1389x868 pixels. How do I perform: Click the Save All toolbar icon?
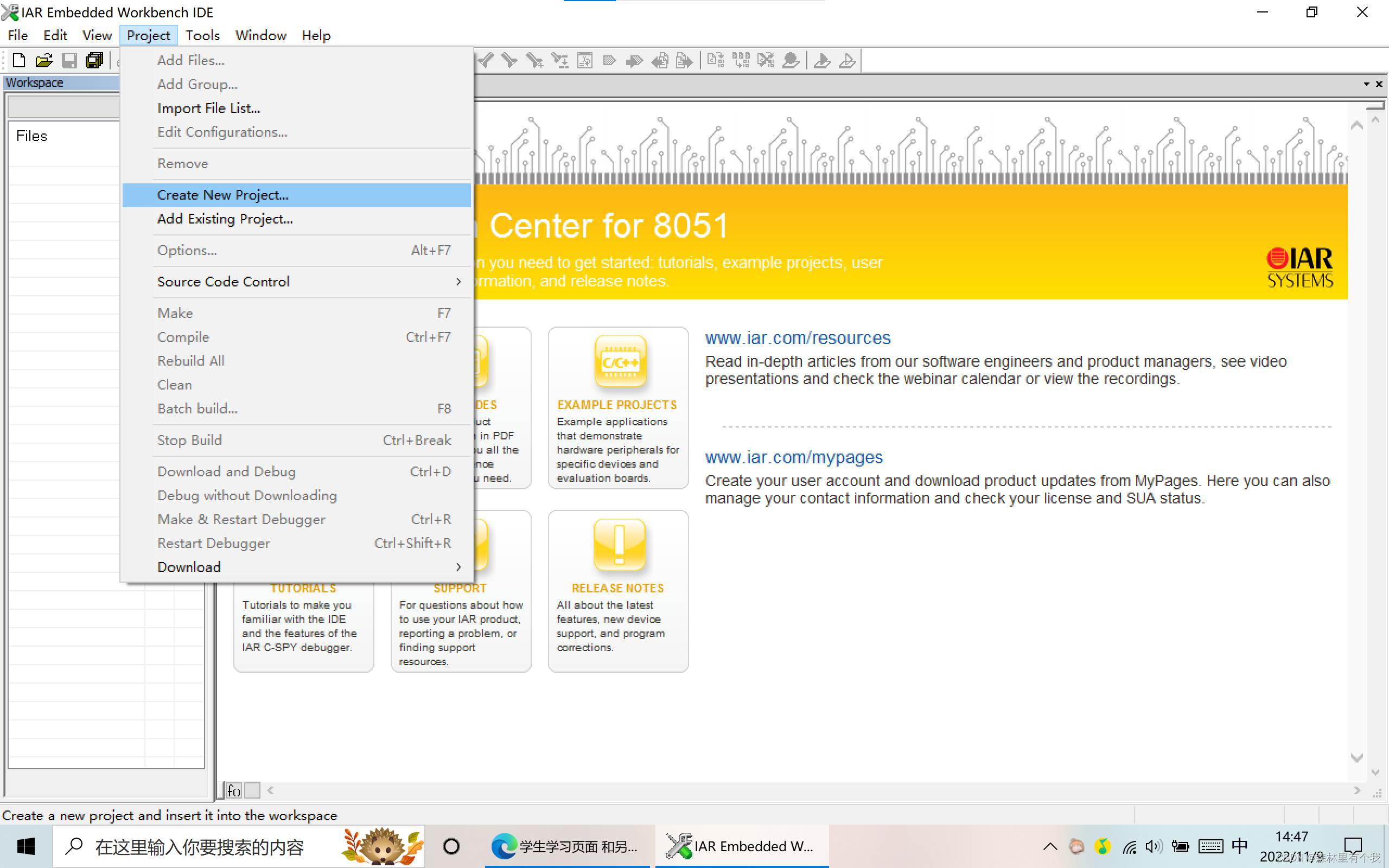coord(94,60)
